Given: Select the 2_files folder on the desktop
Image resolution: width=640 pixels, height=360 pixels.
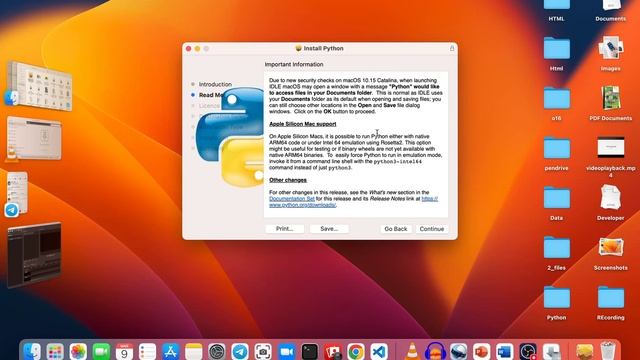Looking at the screenshot, I should coord(557,248).
